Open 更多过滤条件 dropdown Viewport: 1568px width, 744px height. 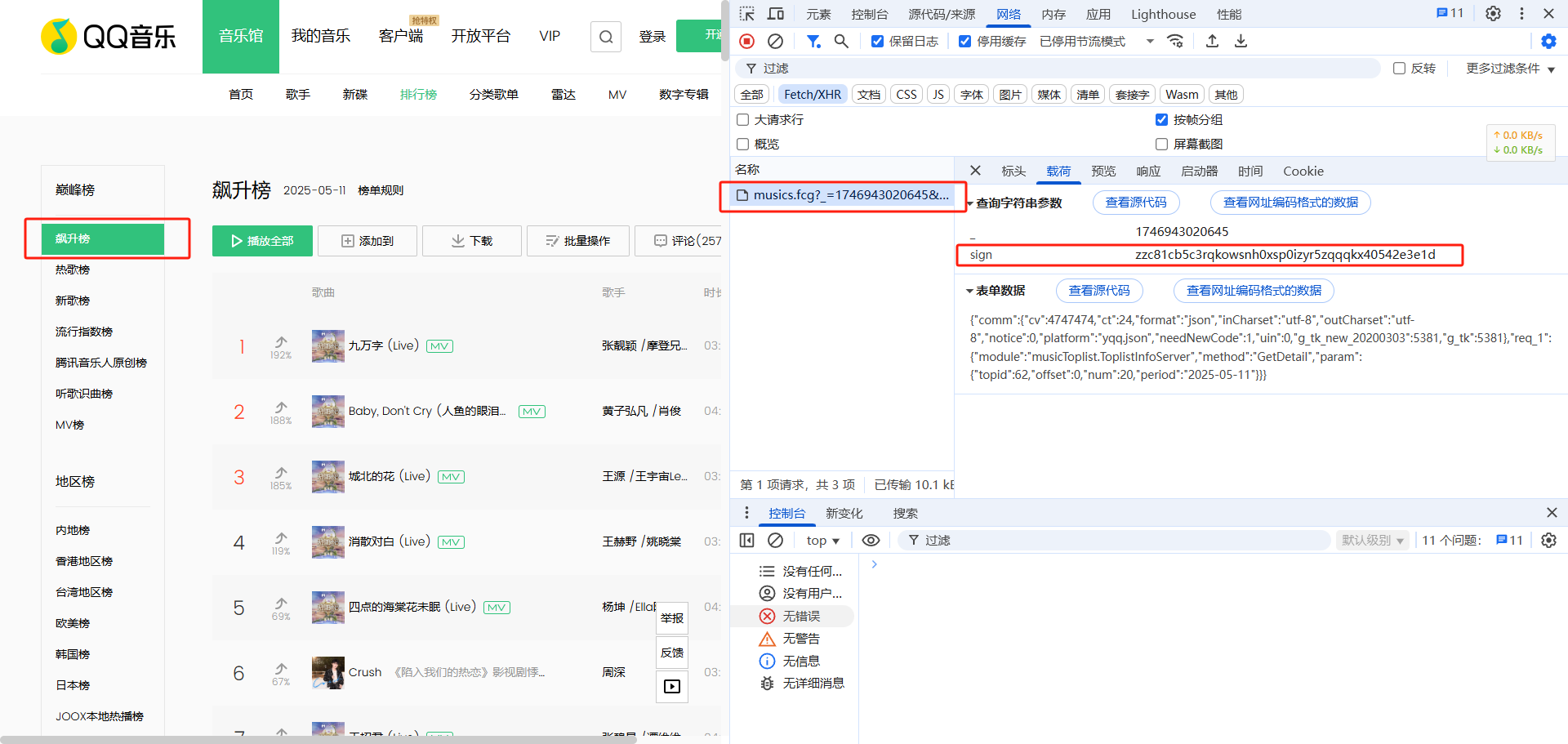point(1510,68)
